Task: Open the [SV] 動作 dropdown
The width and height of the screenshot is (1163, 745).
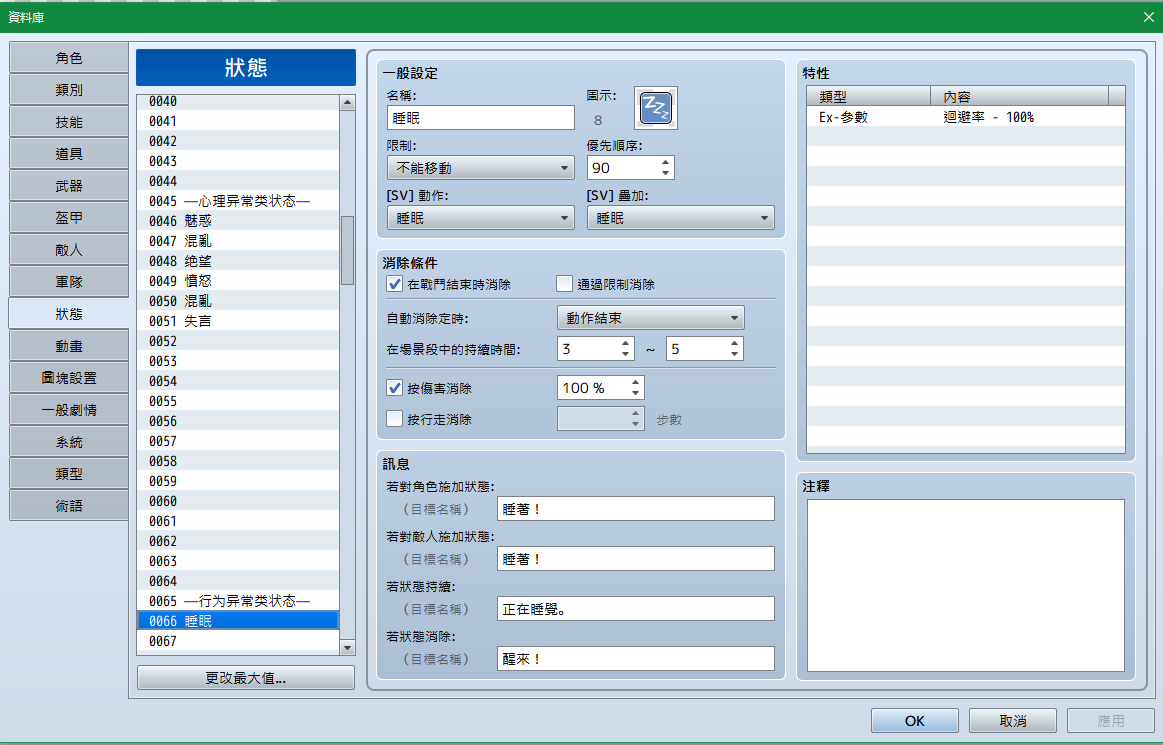Action: (481, 218)
